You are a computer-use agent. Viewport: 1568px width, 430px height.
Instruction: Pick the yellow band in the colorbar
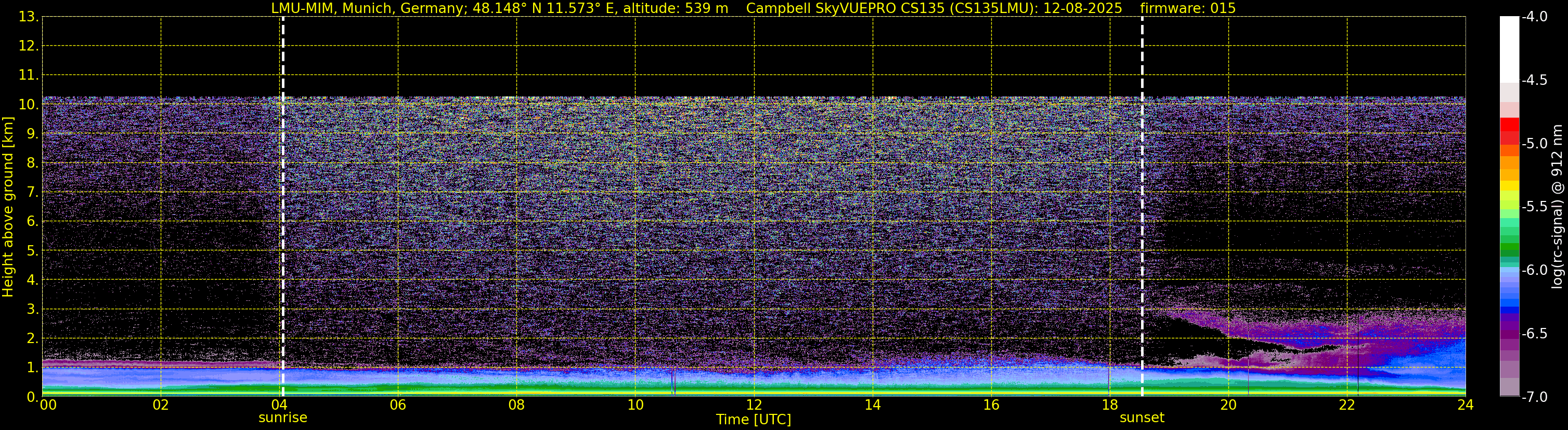click(1510, 186)
